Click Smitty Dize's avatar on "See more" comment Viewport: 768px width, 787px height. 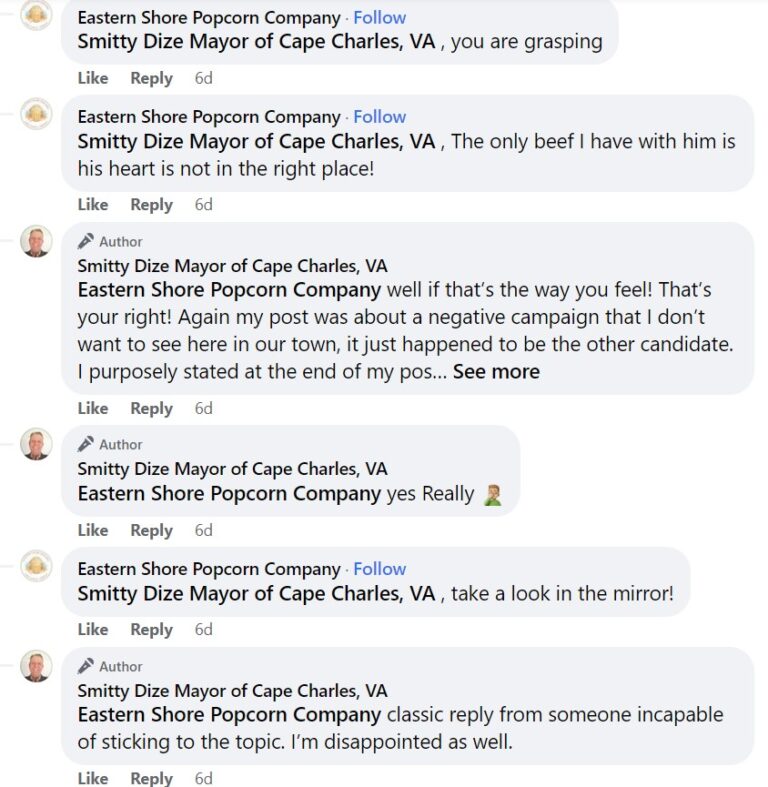[37, 241]
